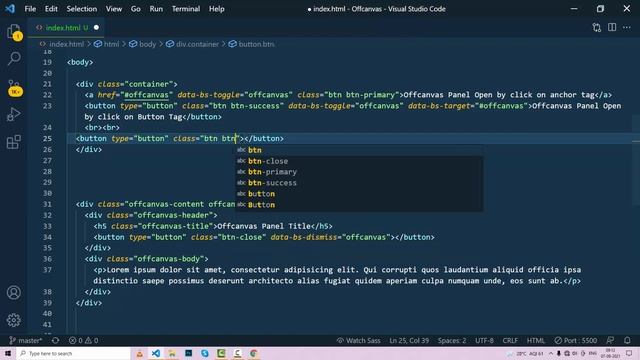Click the feedback icon in status bar
Screen dimensions: 640x360
click(x=610, y=340)
